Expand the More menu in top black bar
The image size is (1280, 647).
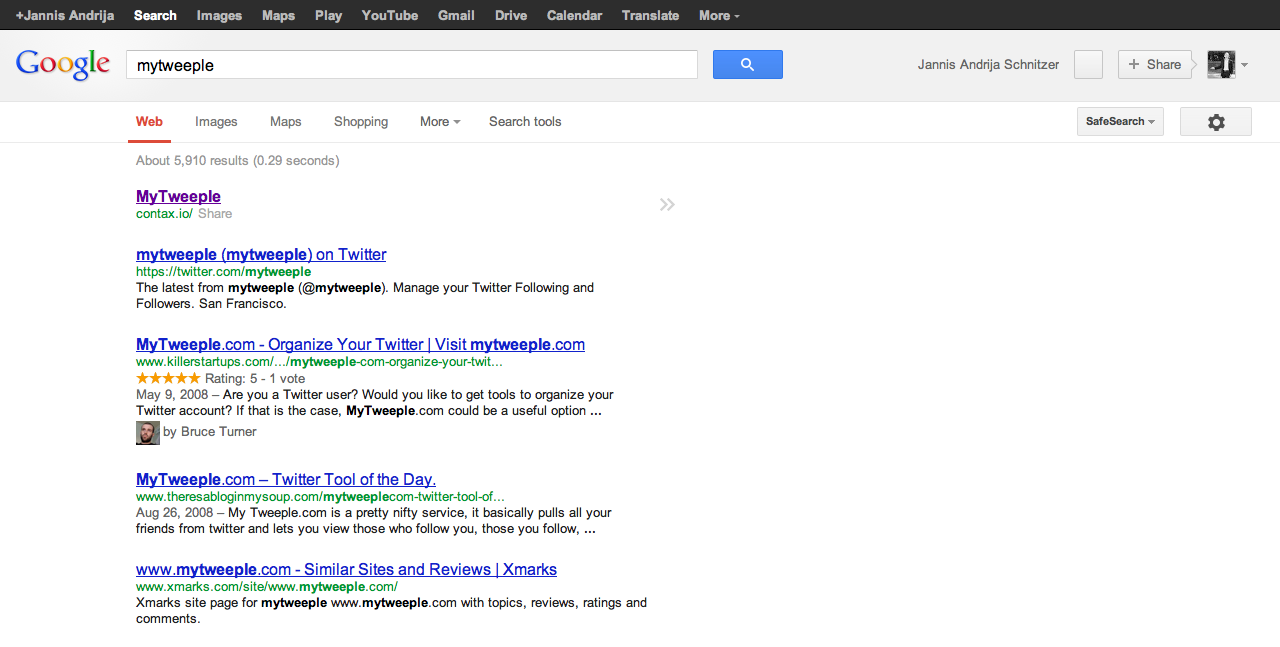(719, 15)
